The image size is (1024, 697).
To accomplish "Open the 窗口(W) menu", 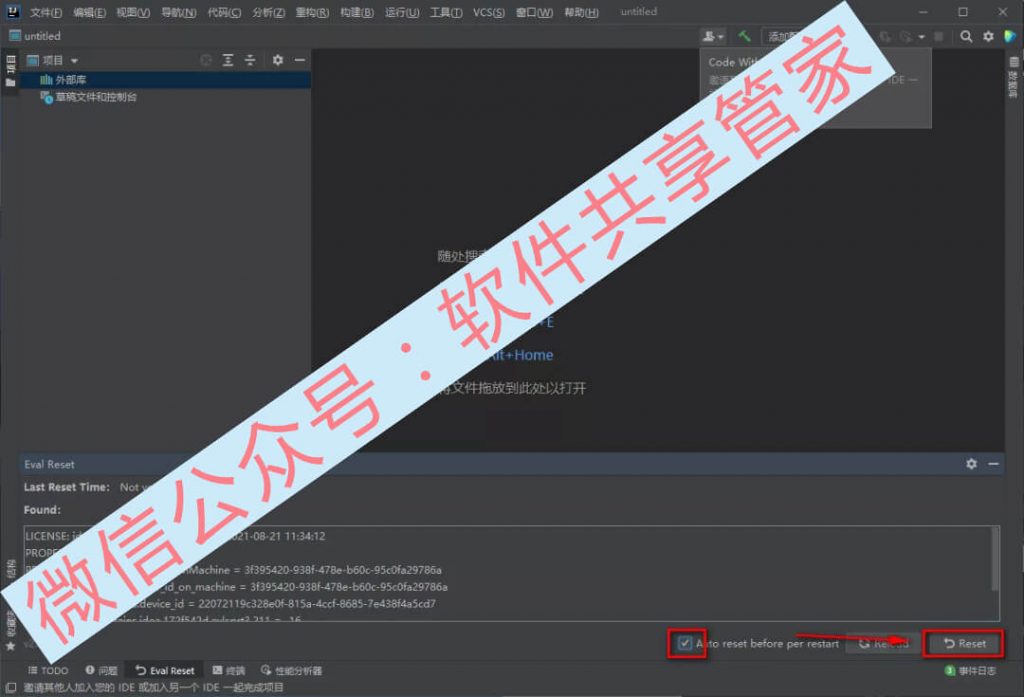I will (x=534, y=12).
